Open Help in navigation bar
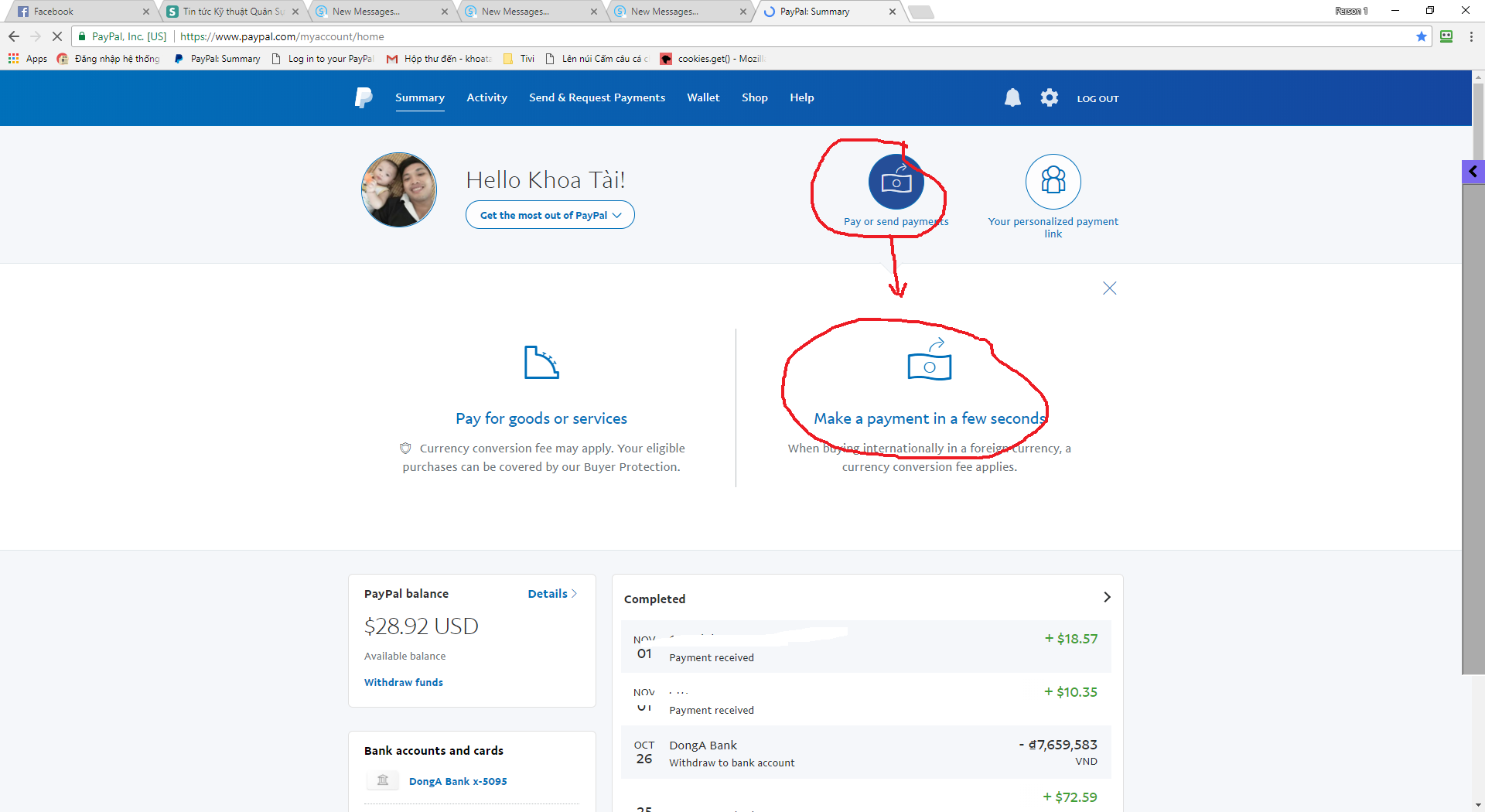The width and height of the screenshot is (1485, 812). point(802,97)
